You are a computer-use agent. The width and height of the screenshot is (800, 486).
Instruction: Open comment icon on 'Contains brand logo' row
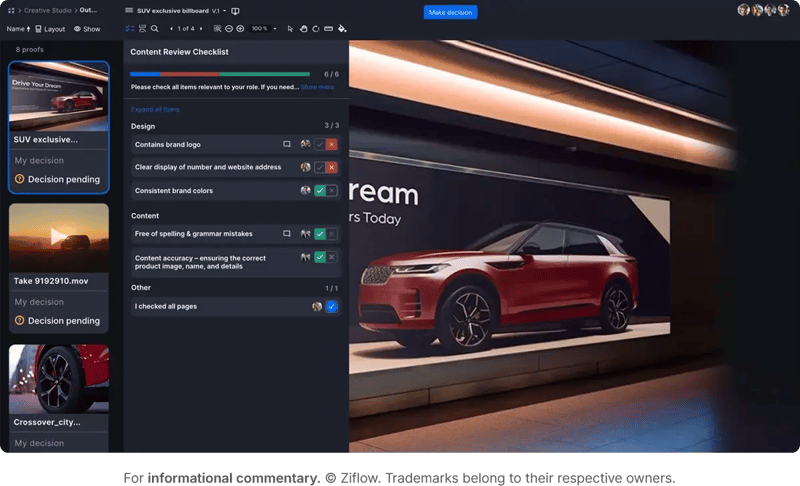[x=287, y=144]
